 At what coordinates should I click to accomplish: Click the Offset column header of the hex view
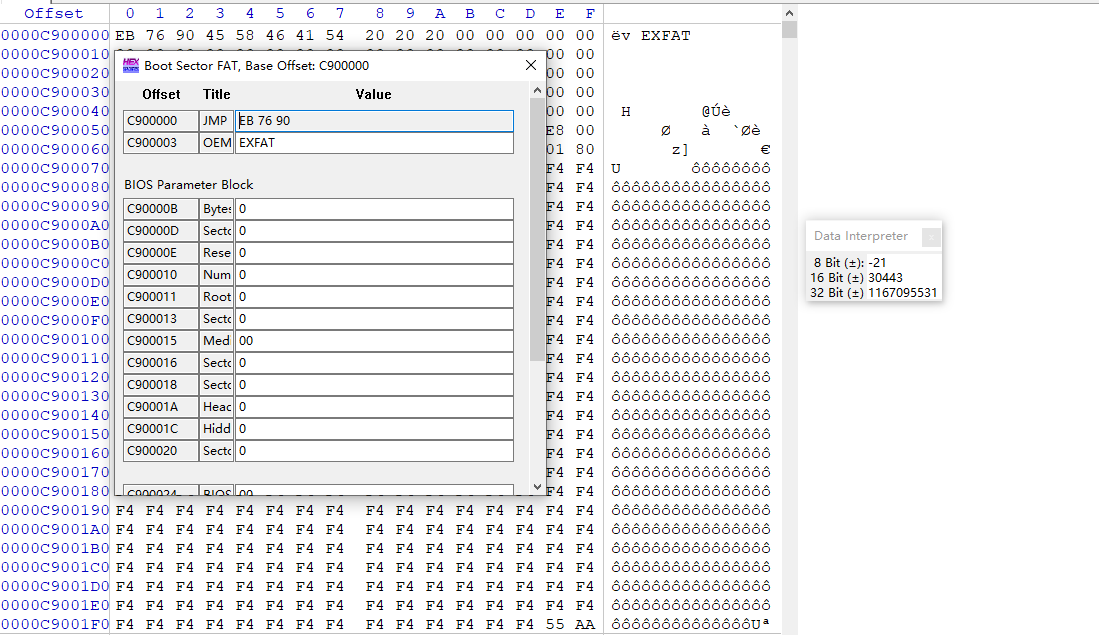pyautogui.click(x=53, y=13)
